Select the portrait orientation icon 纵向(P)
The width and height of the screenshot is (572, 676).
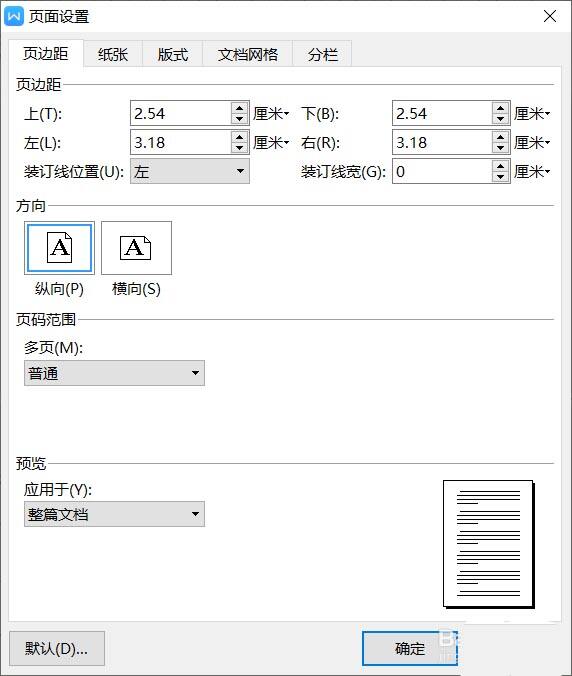pyautogui.click(x=59, y=248)
